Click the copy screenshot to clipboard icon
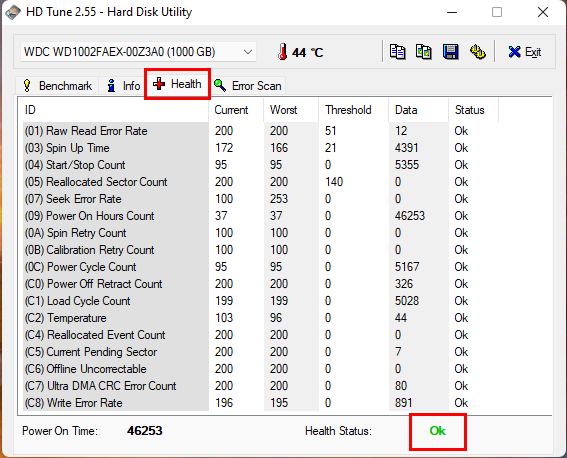567x458 pixels. point(424,52)
